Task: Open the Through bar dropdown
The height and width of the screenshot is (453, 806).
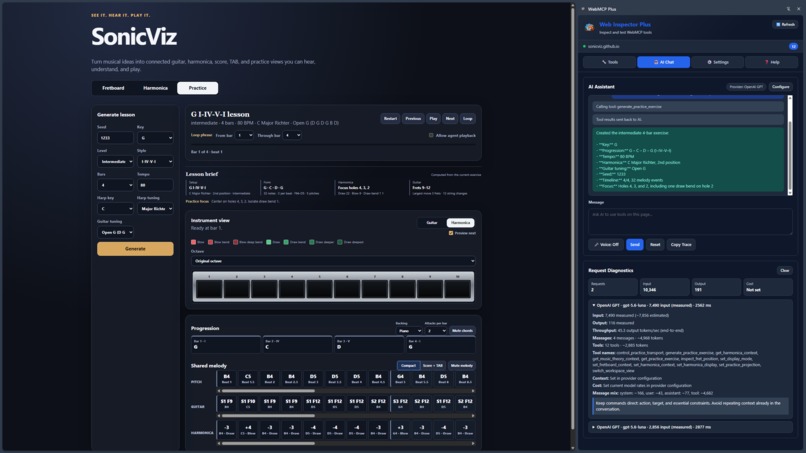Action: click(x=292, y=135)
